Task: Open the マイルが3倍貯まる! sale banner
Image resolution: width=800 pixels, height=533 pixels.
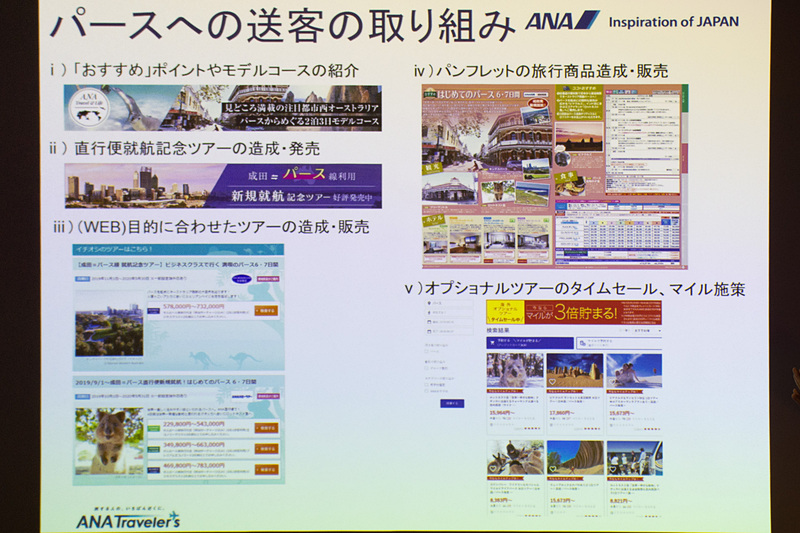Action: [574, 312]
